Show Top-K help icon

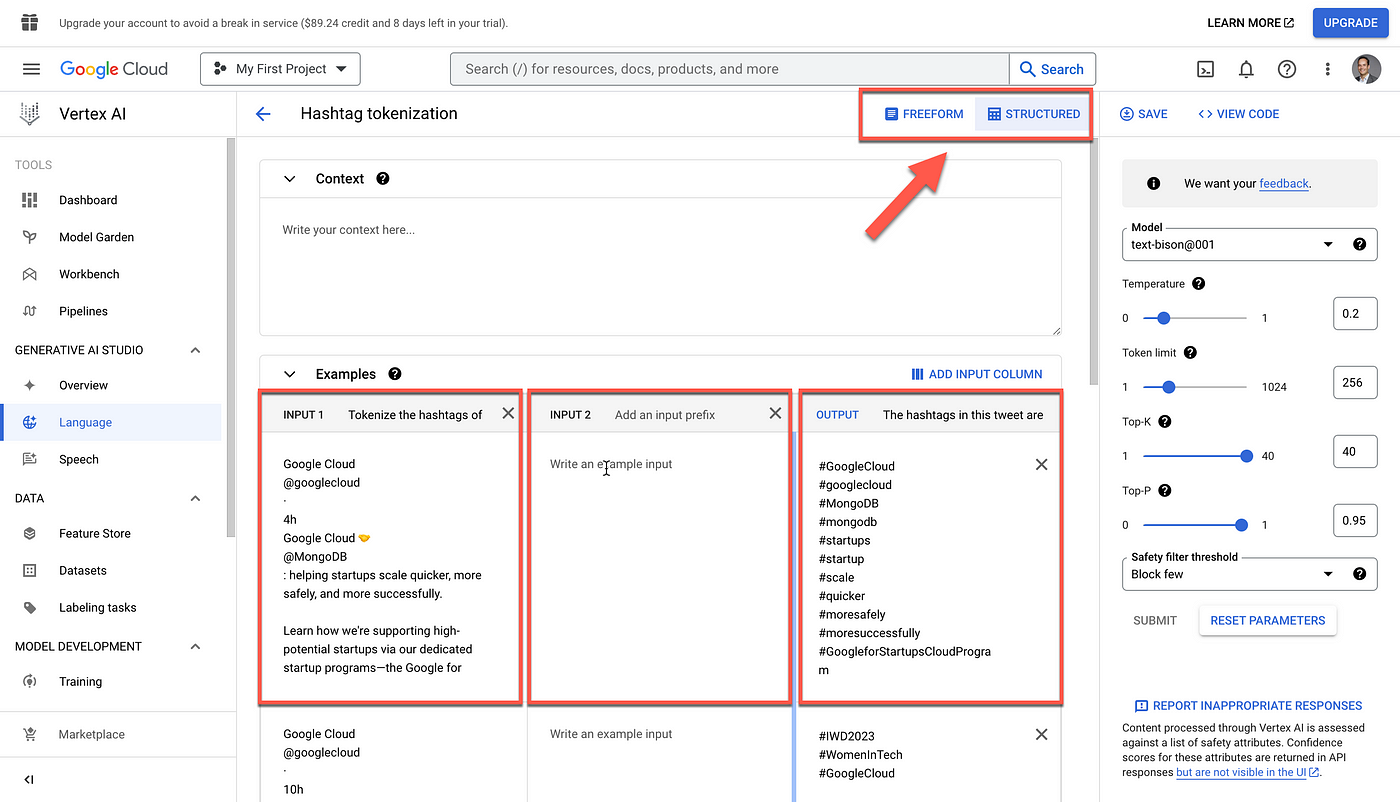[1165, 422]
